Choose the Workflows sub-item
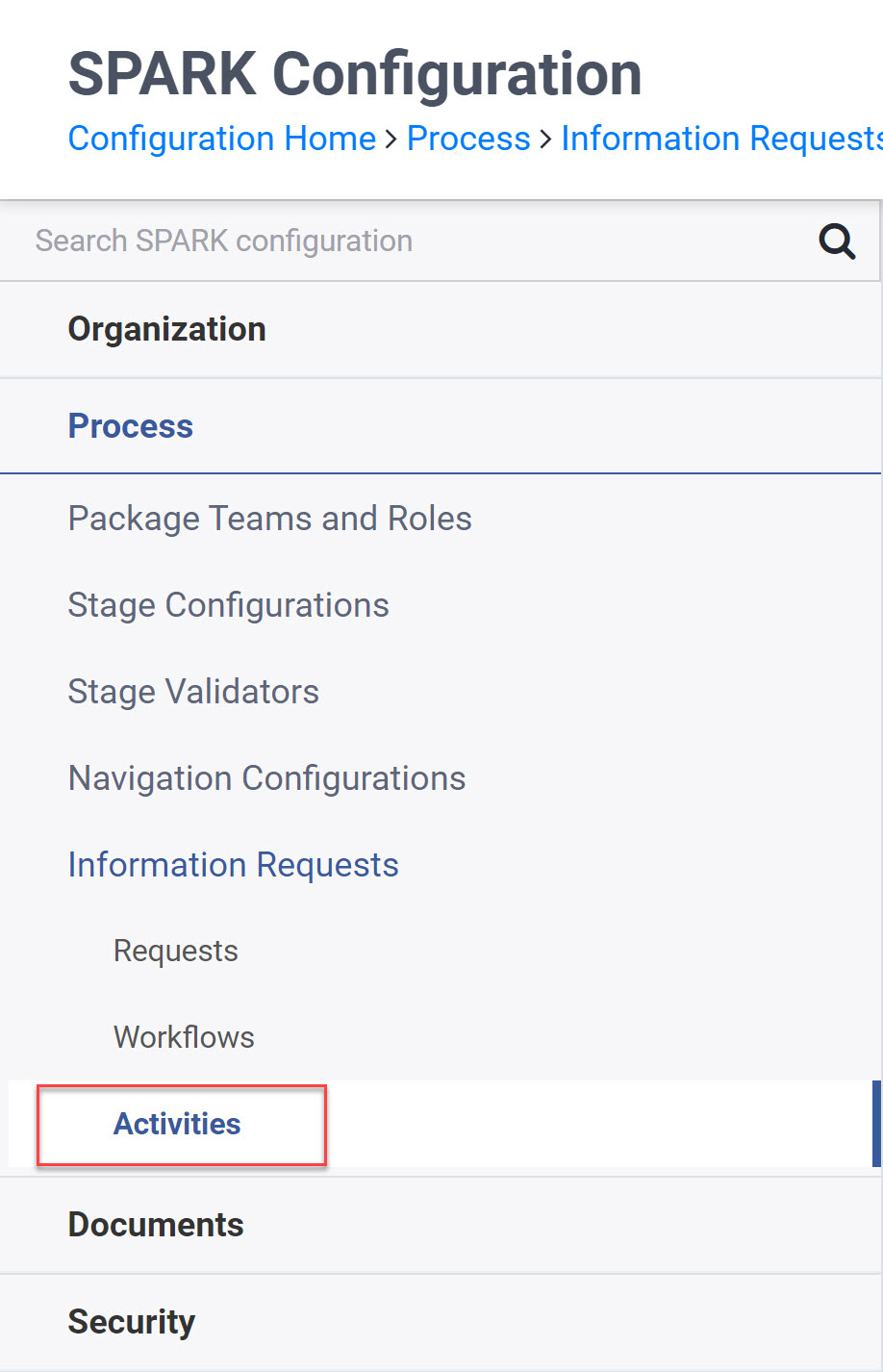 pyautogui.click(x=184, y=1037)
